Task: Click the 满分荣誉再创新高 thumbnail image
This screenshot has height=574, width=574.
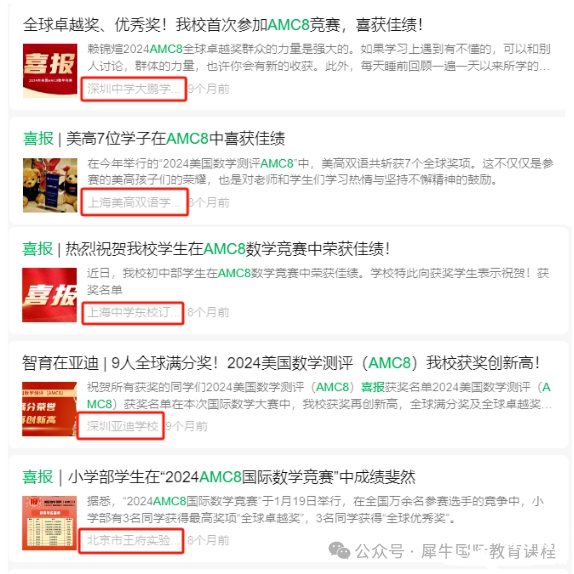Action: (x=49, y=409)
